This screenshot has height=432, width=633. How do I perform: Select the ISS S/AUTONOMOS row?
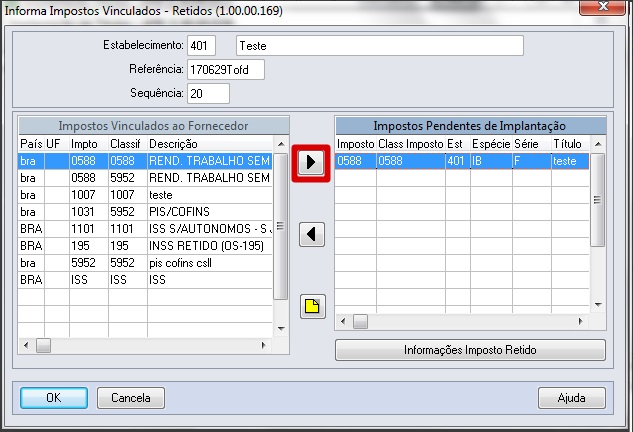coord(145,229)
